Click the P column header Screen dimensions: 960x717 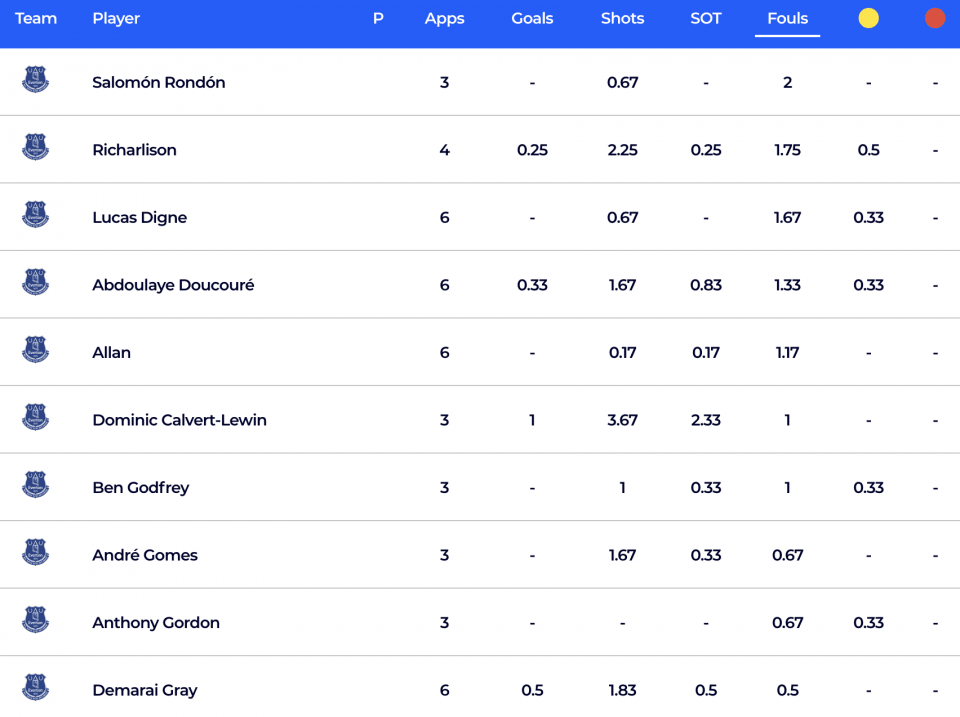[x=378, y=18]
